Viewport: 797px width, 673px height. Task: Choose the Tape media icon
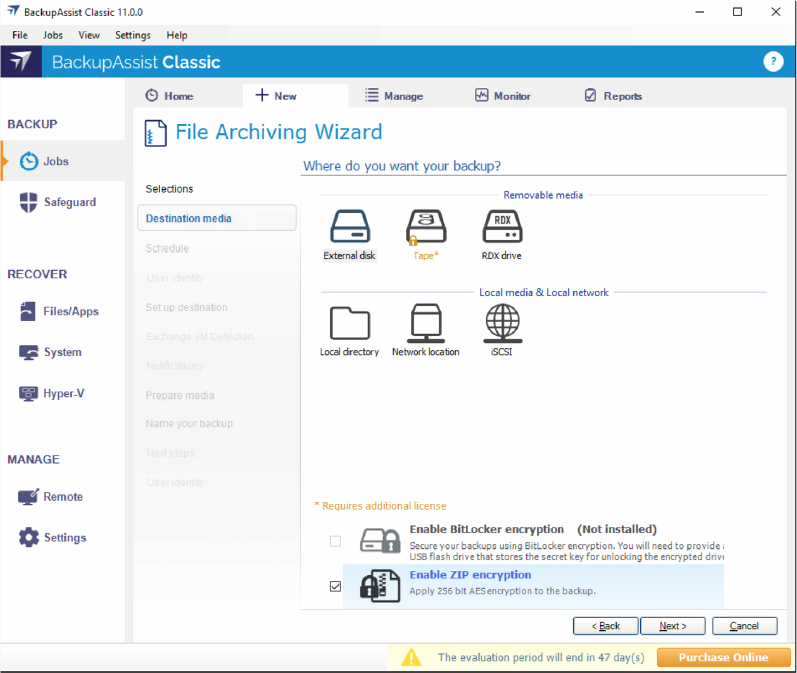425,228
